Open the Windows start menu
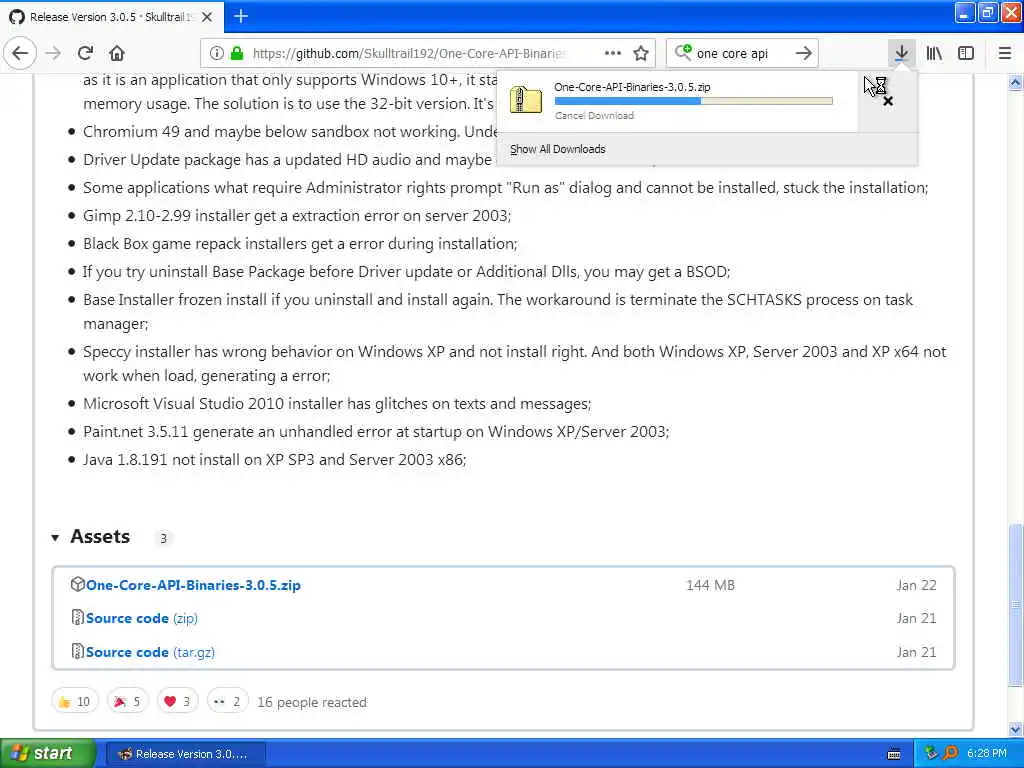 tap(47, 754)
